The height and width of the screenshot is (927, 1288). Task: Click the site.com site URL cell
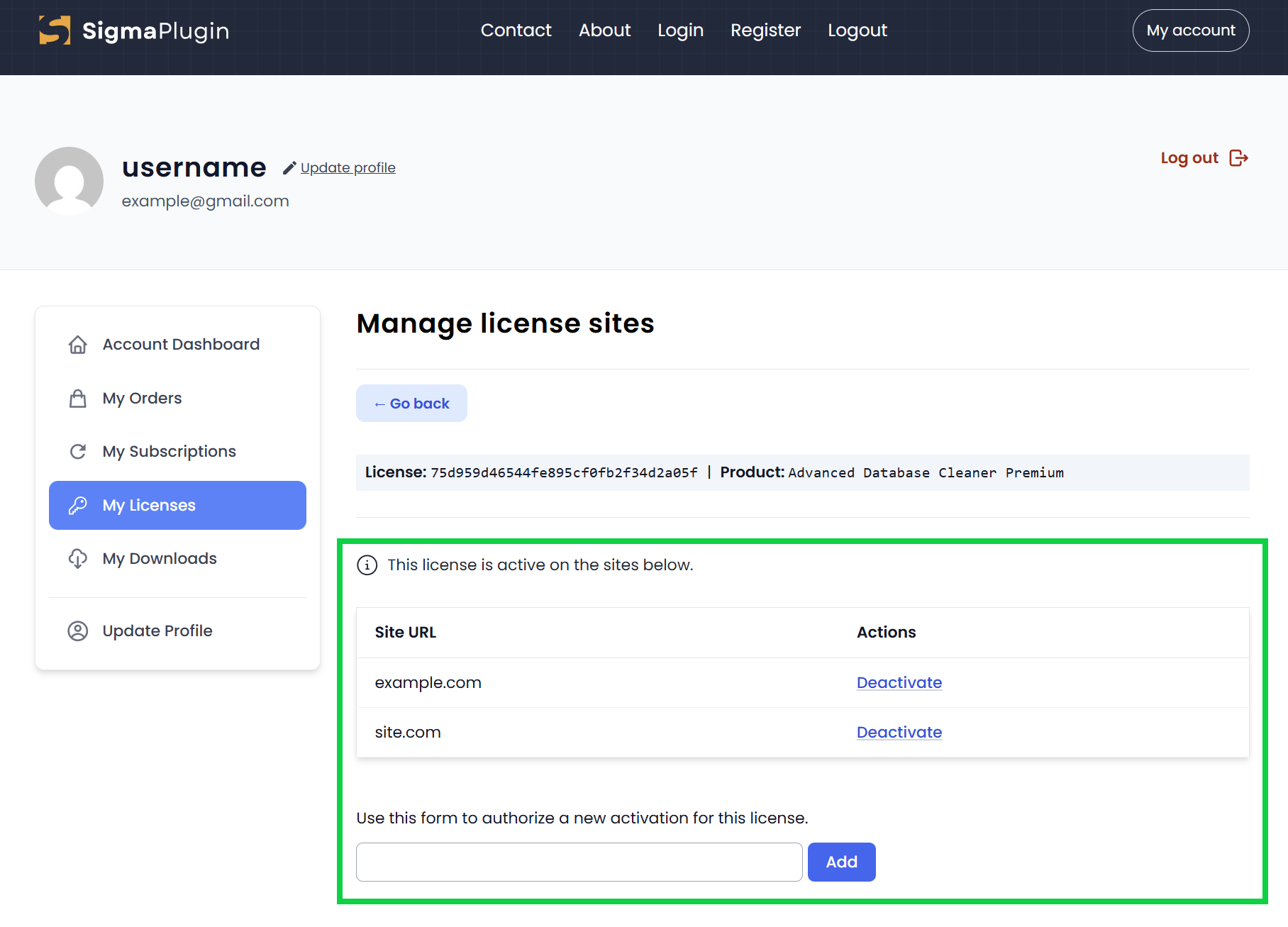(408, 733)
